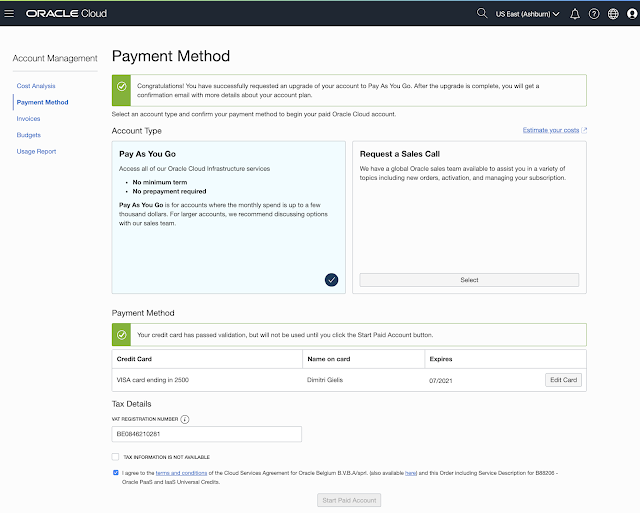Click the Edit Card button

point(563,380)
